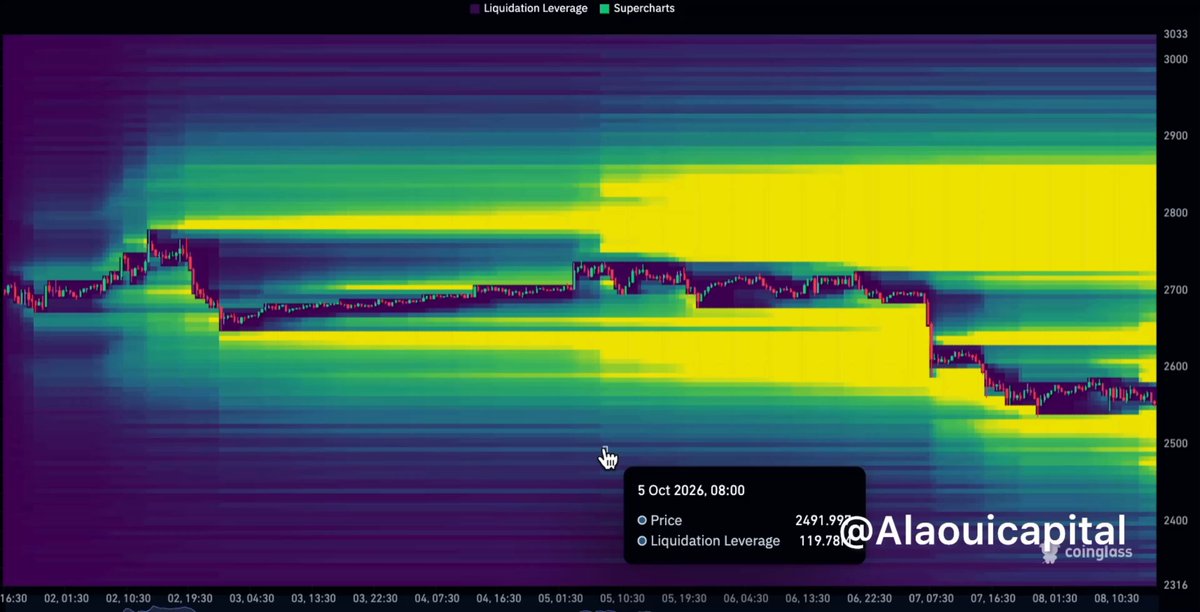Toggle the Supercharts legend series
Screen dimensions: 1200x612
click(x=638, y=9)
